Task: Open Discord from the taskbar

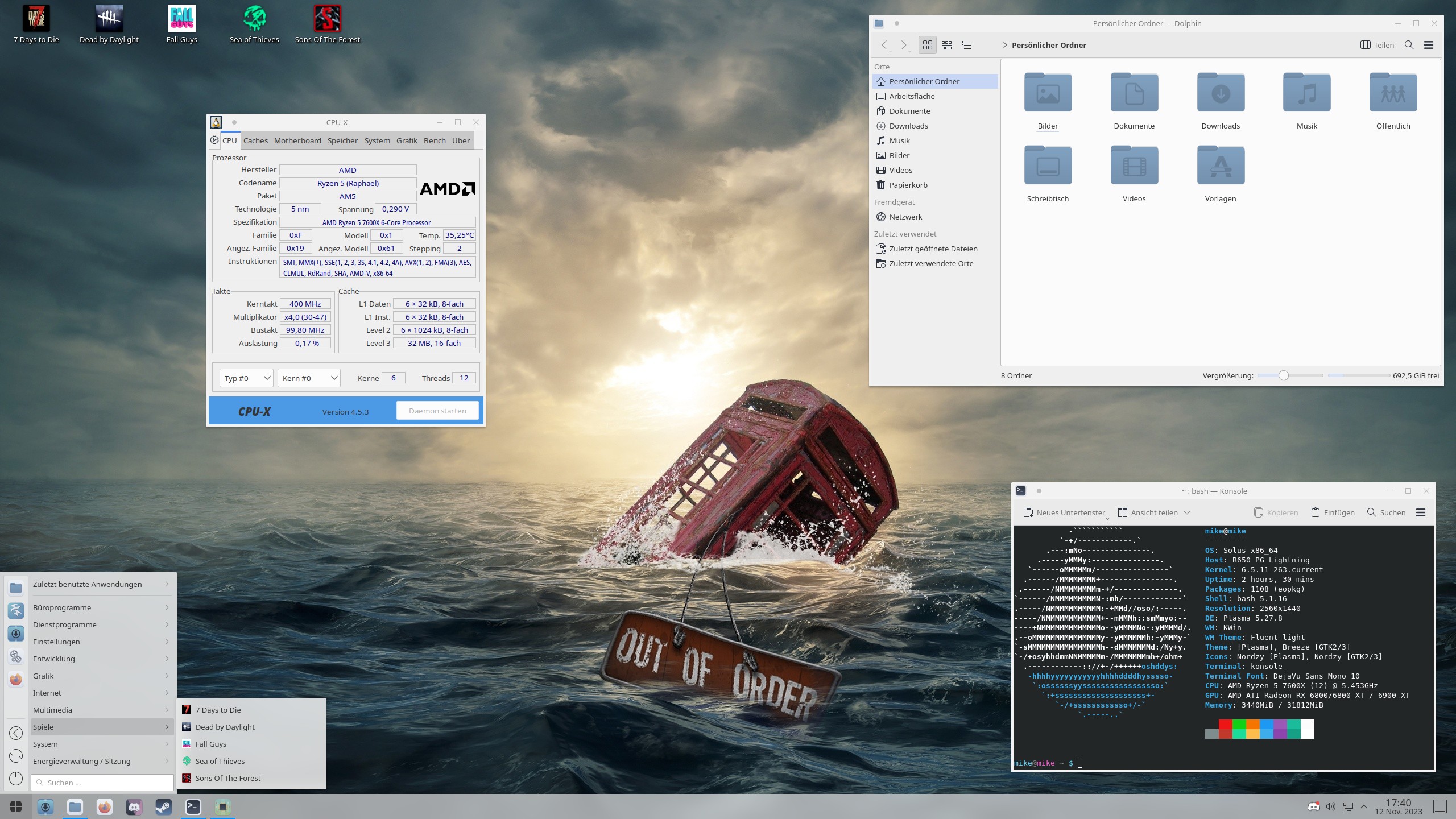Action: 134,807
